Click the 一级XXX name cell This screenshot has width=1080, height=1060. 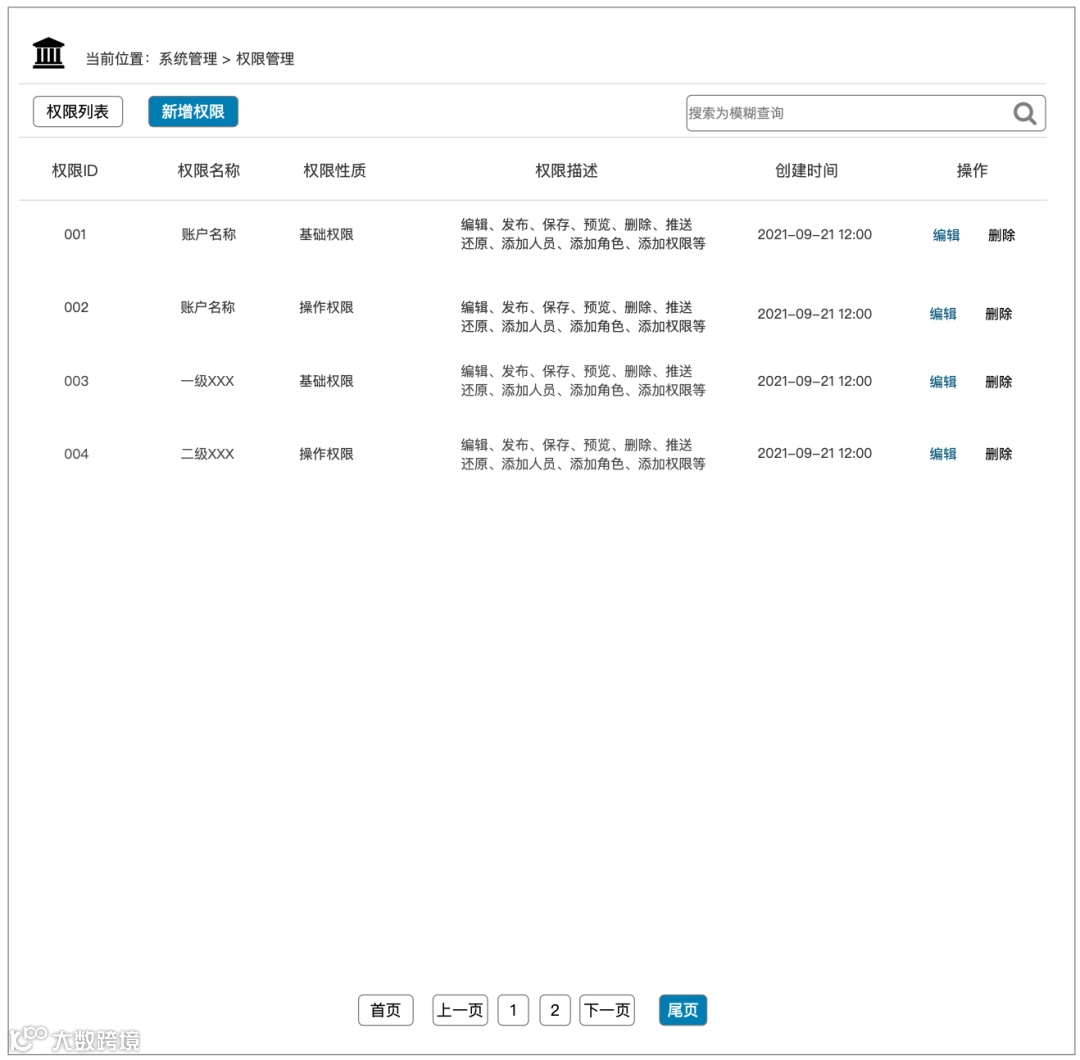click(x=207, y=382)
